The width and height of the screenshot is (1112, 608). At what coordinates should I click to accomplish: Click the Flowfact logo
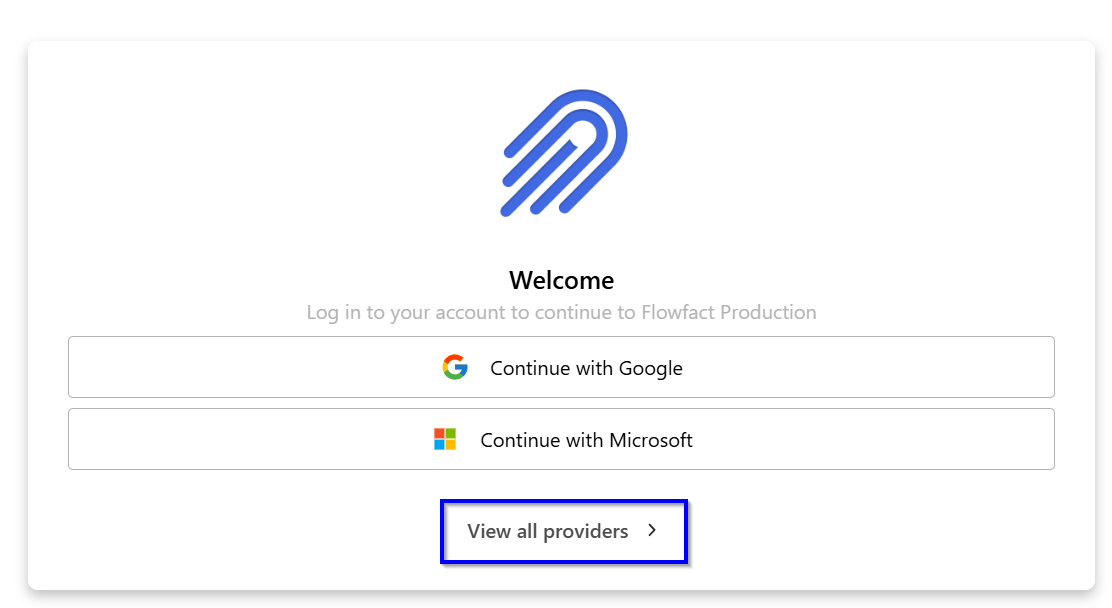click(563, 152)
